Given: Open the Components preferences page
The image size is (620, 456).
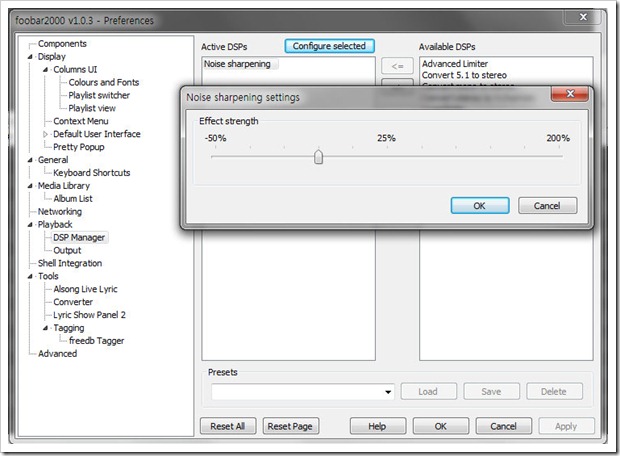Looking at the screenshot, I should tap(62, 44).
